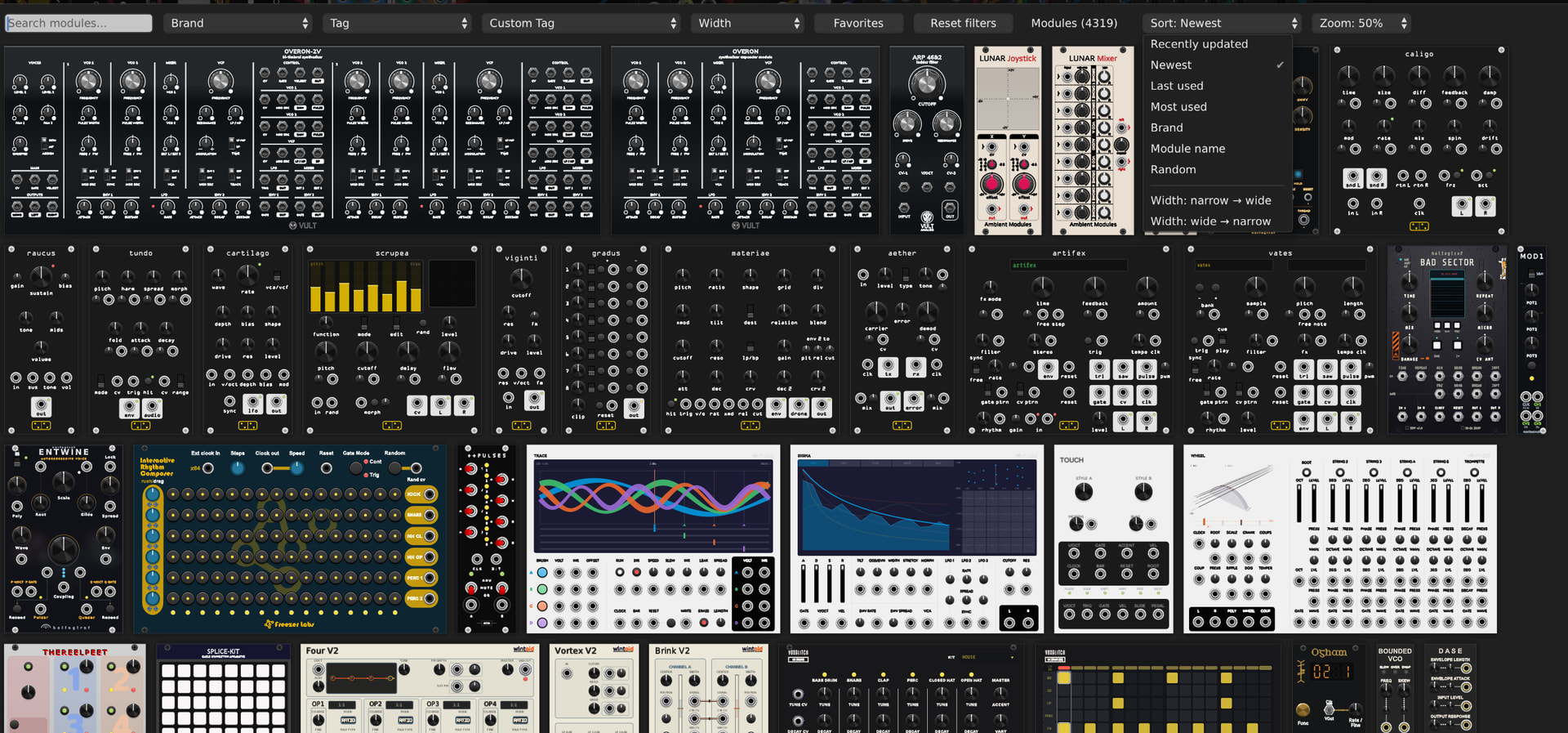This screenshot has height=733, width=1568.
Task: Toggle the Favorites filter
Action: 858,23
